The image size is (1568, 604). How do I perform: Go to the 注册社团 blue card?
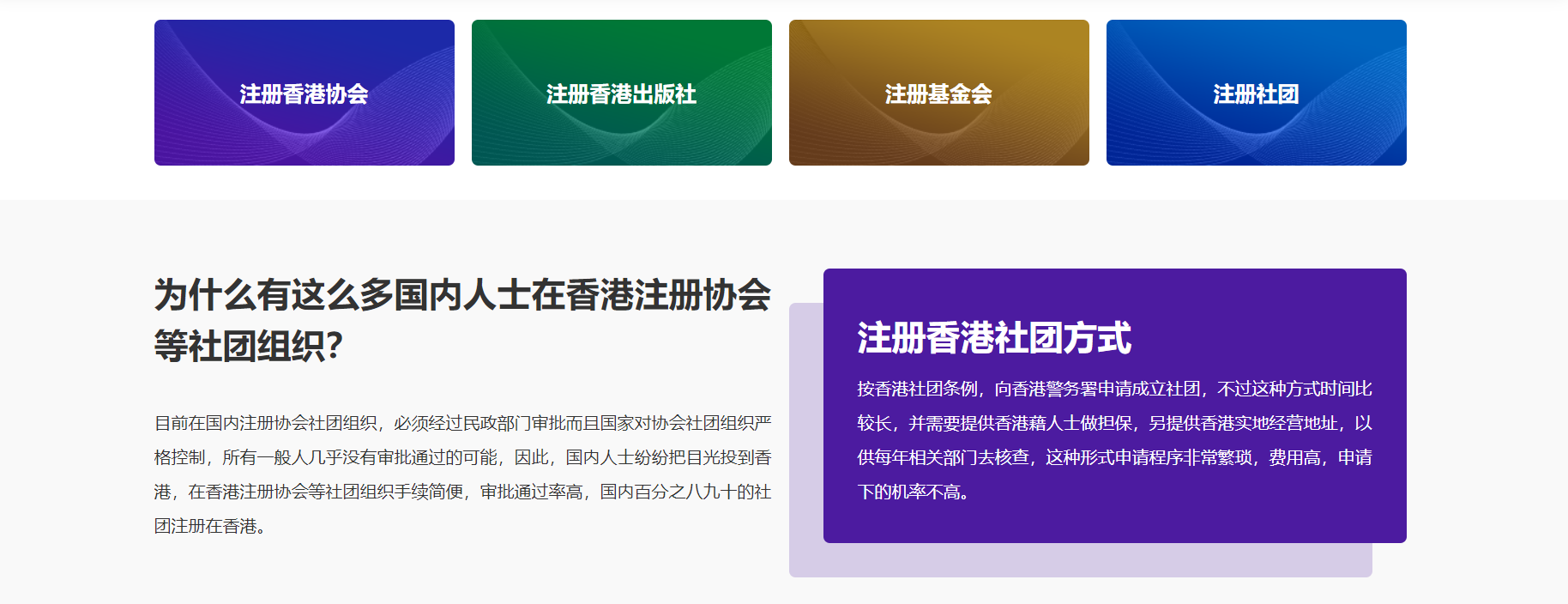[1256, 94]
